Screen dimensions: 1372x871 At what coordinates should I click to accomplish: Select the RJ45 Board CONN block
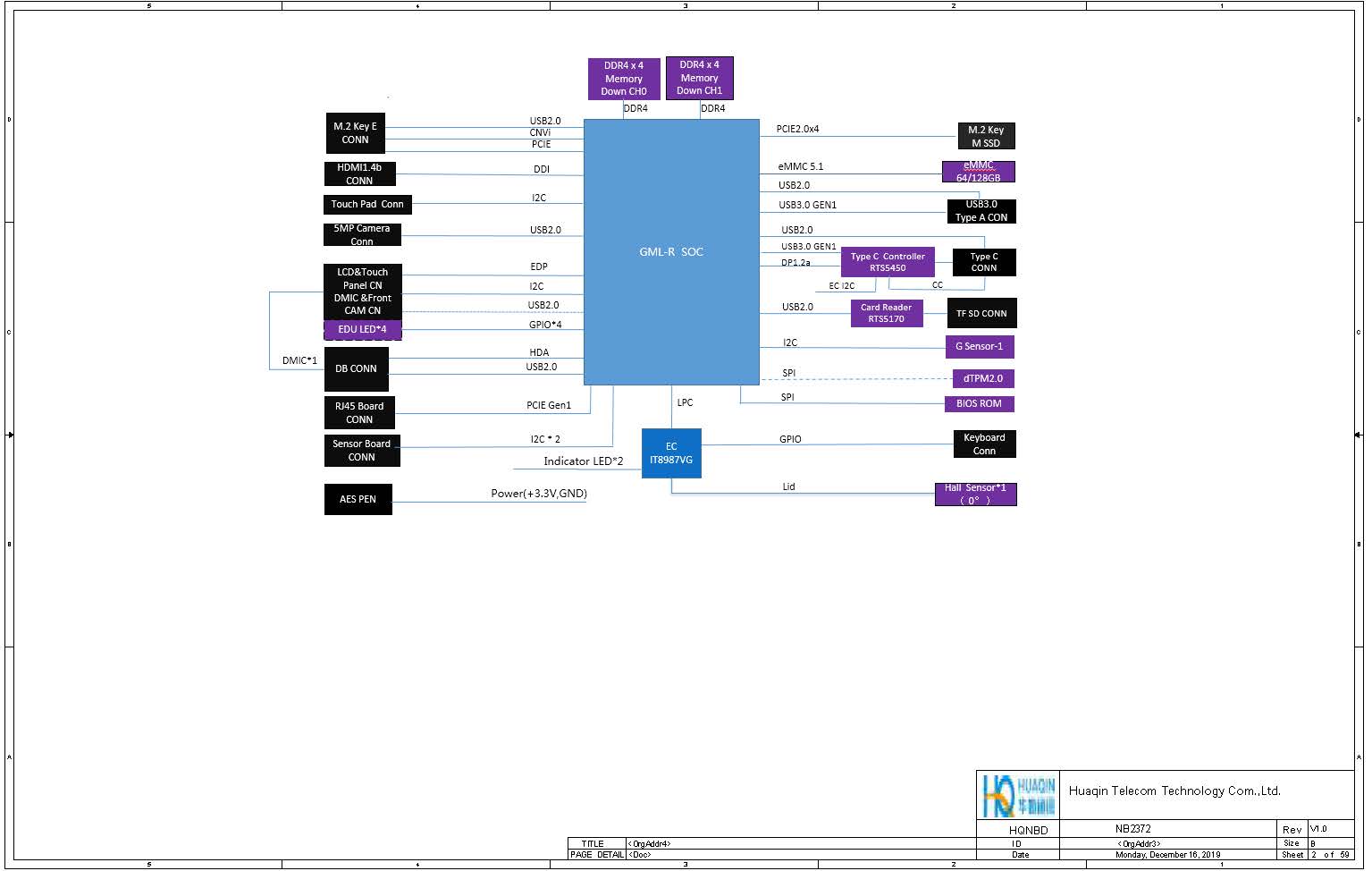pyautogui.click(x=359, y=412)
